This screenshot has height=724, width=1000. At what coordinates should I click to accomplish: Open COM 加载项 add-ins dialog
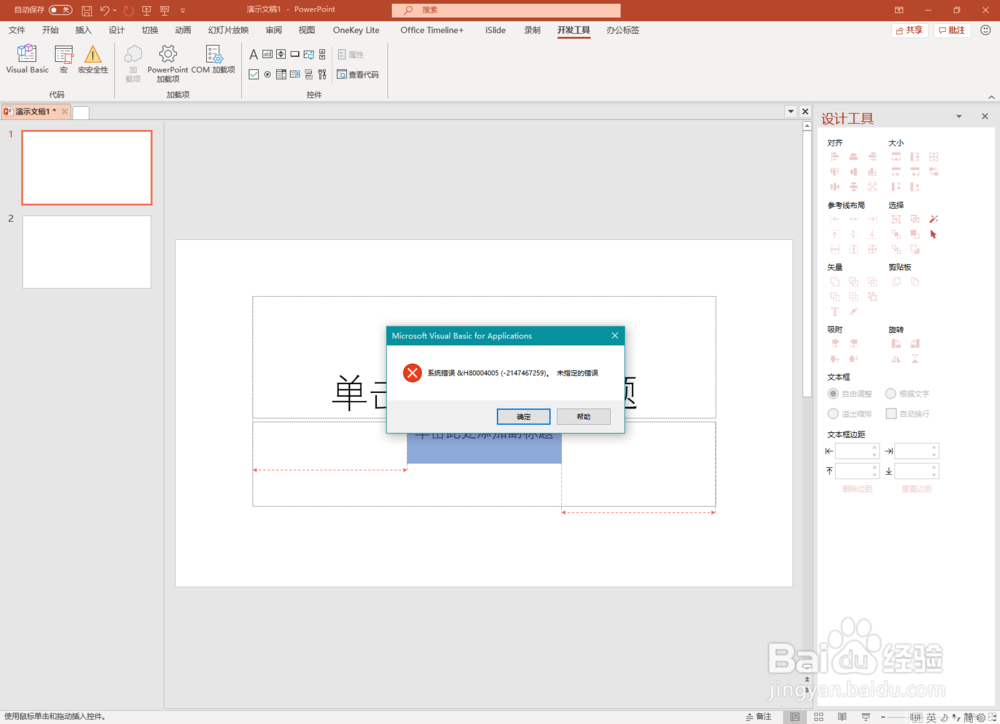pyautogui.click(x=213, y=59)
